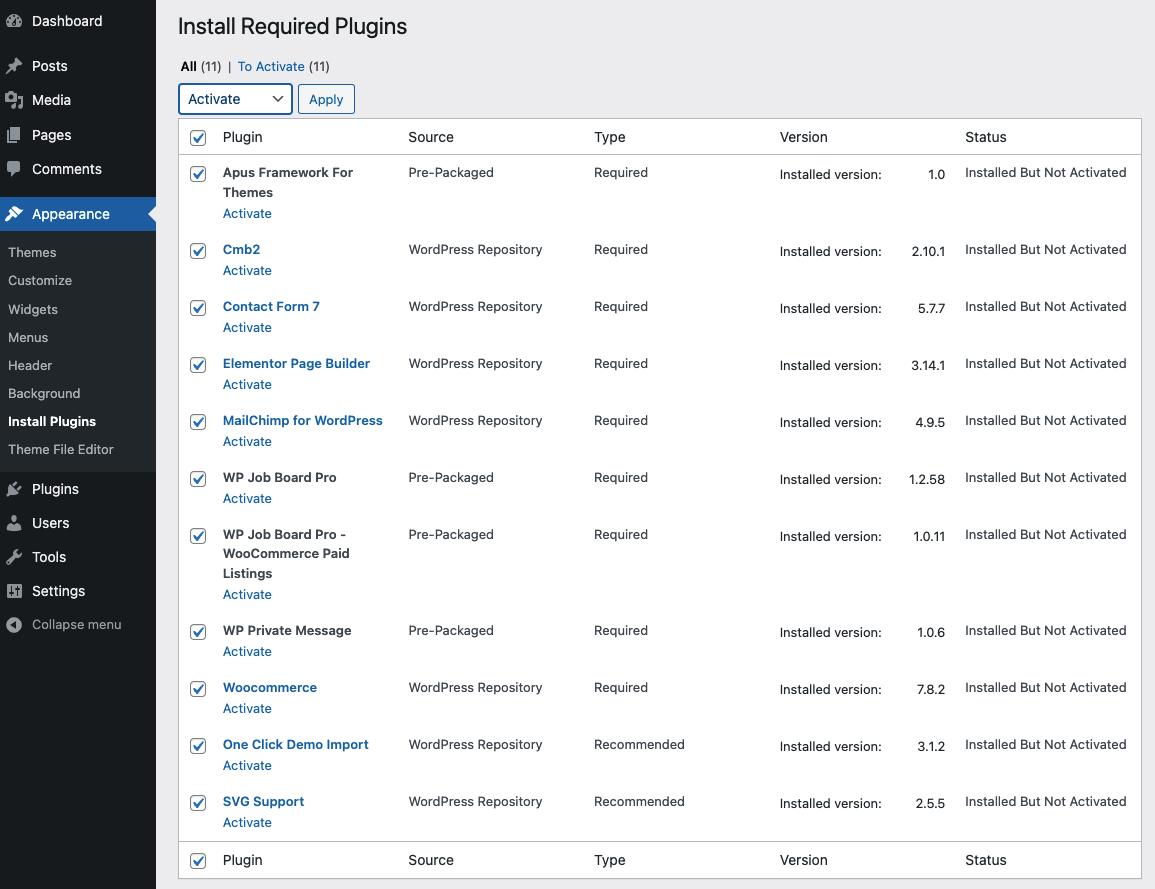The width and height of the screenshot is (1155, 889).
Task: Open the One Click Demo Import name link
Action: (295, 745)
